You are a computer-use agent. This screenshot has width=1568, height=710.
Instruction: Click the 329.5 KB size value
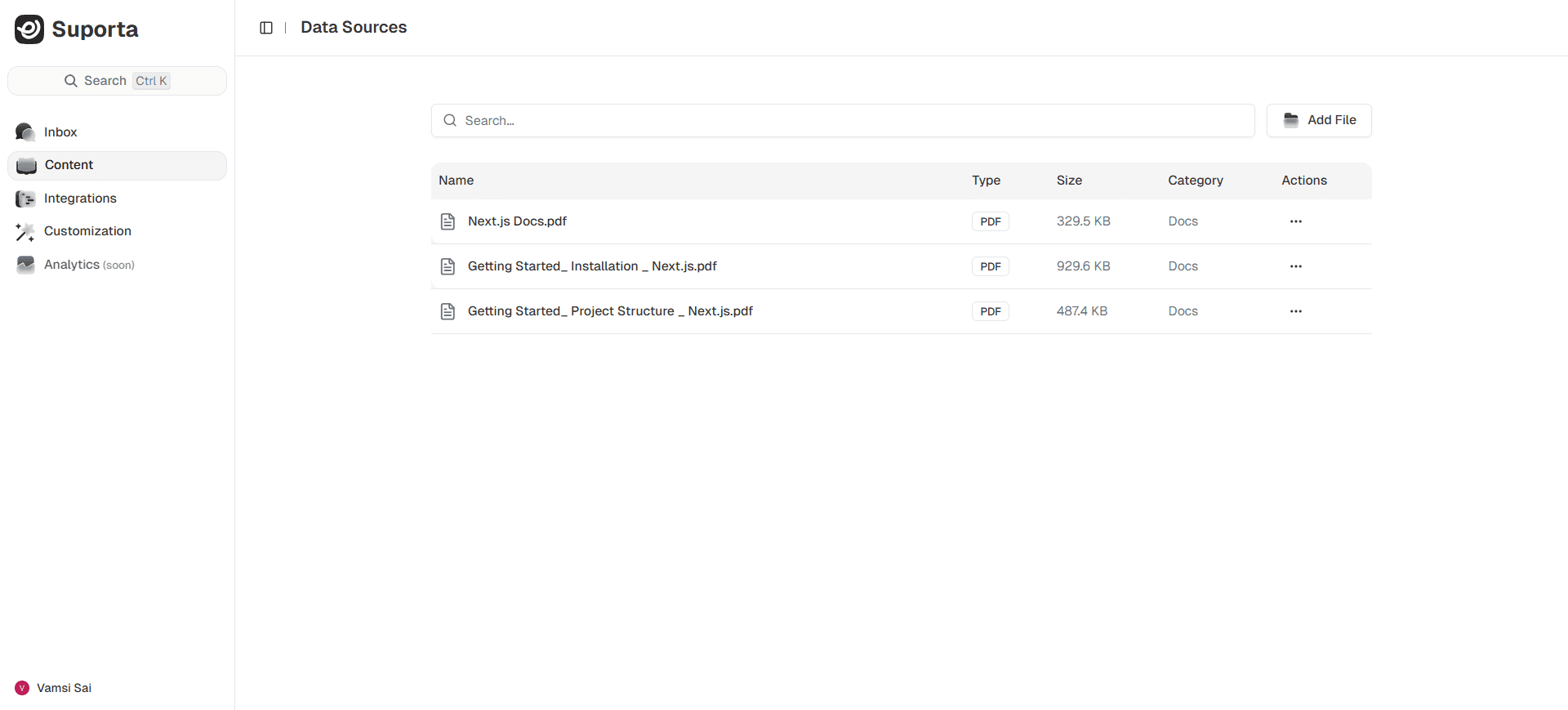[x=1084, y=221]
